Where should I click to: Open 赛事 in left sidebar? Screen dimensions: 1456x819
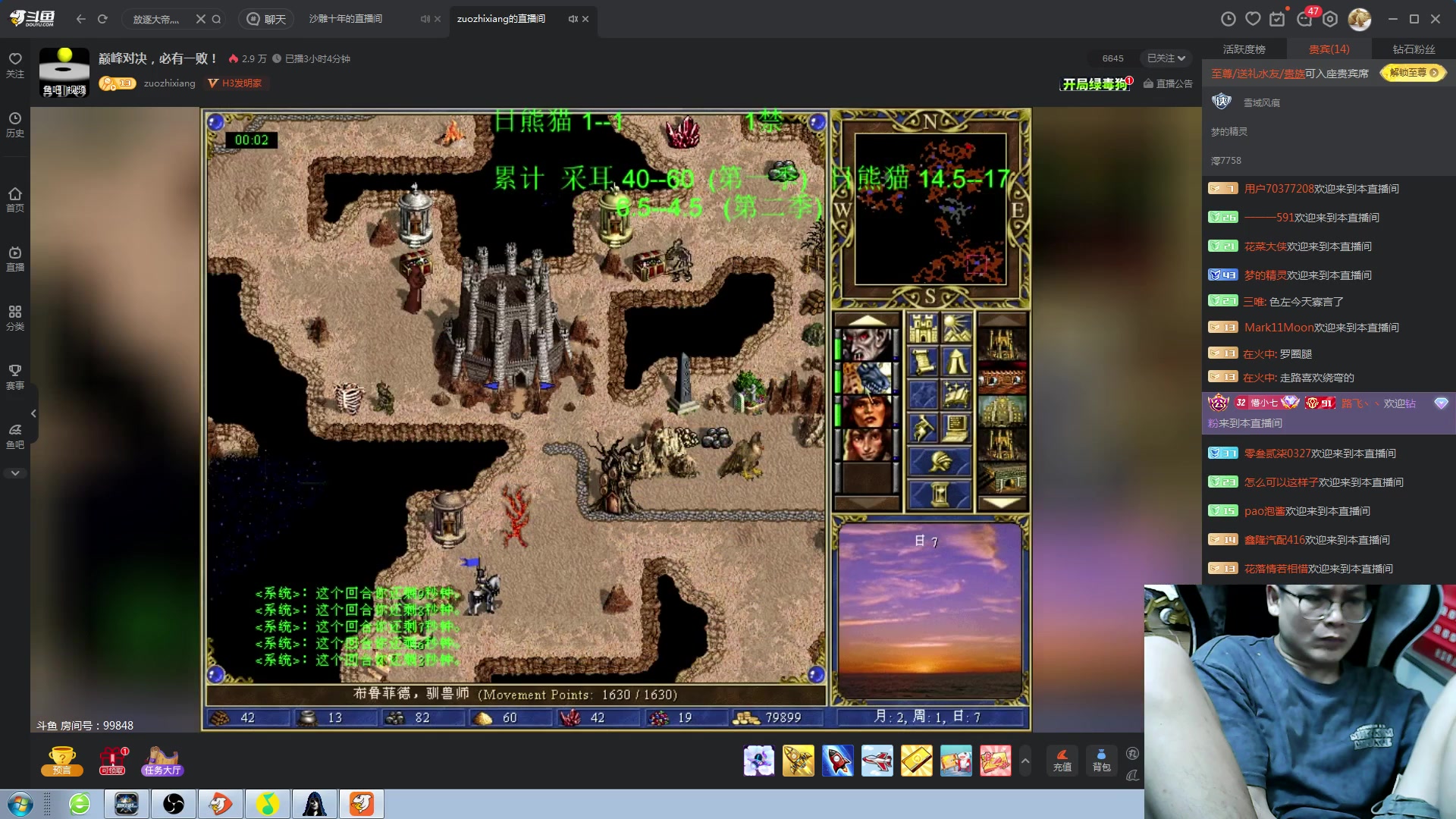15,377
